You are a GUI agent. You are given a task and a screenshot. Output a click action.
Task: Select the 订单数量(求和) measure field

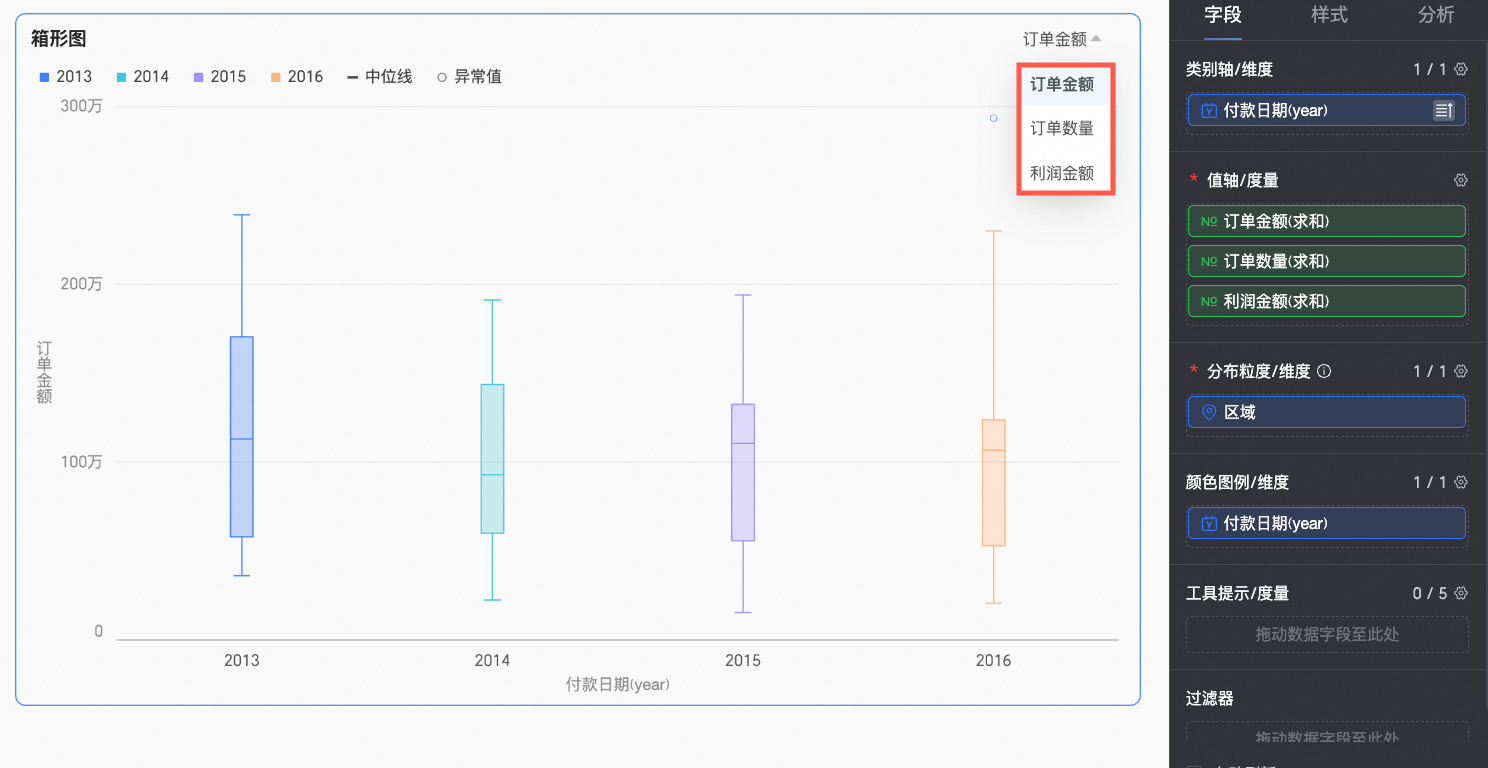[x=1326, y=261]
